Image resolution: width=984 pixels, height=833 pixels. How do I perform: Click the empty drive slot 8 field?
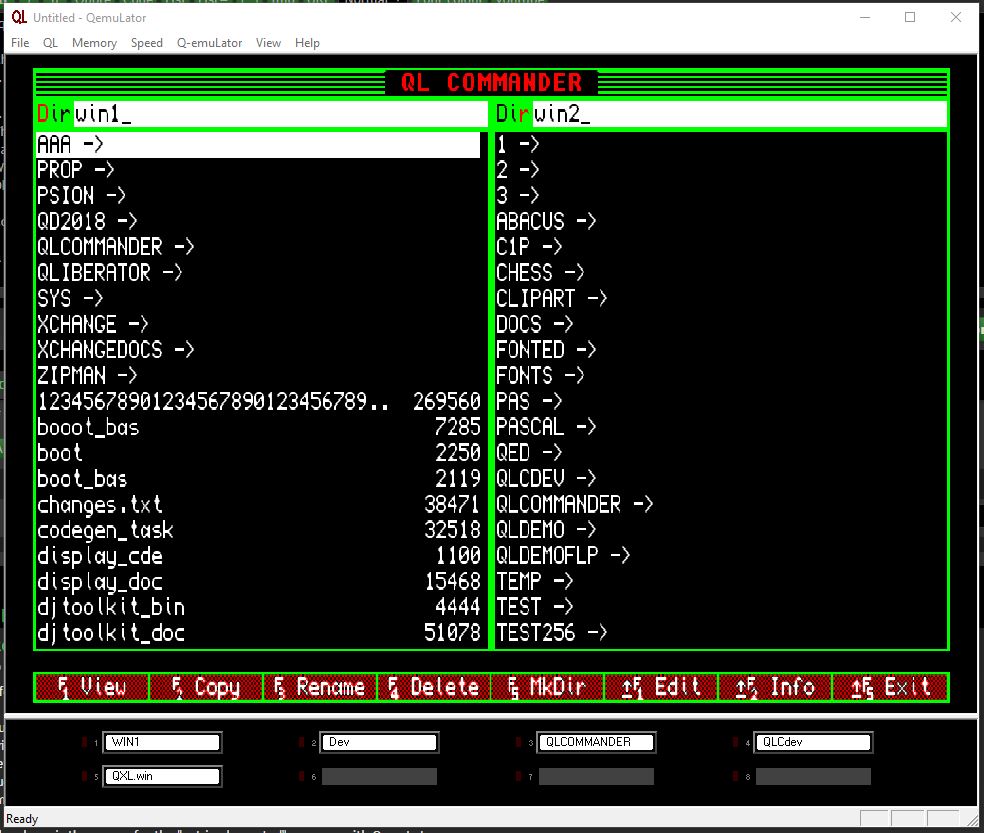813,777
